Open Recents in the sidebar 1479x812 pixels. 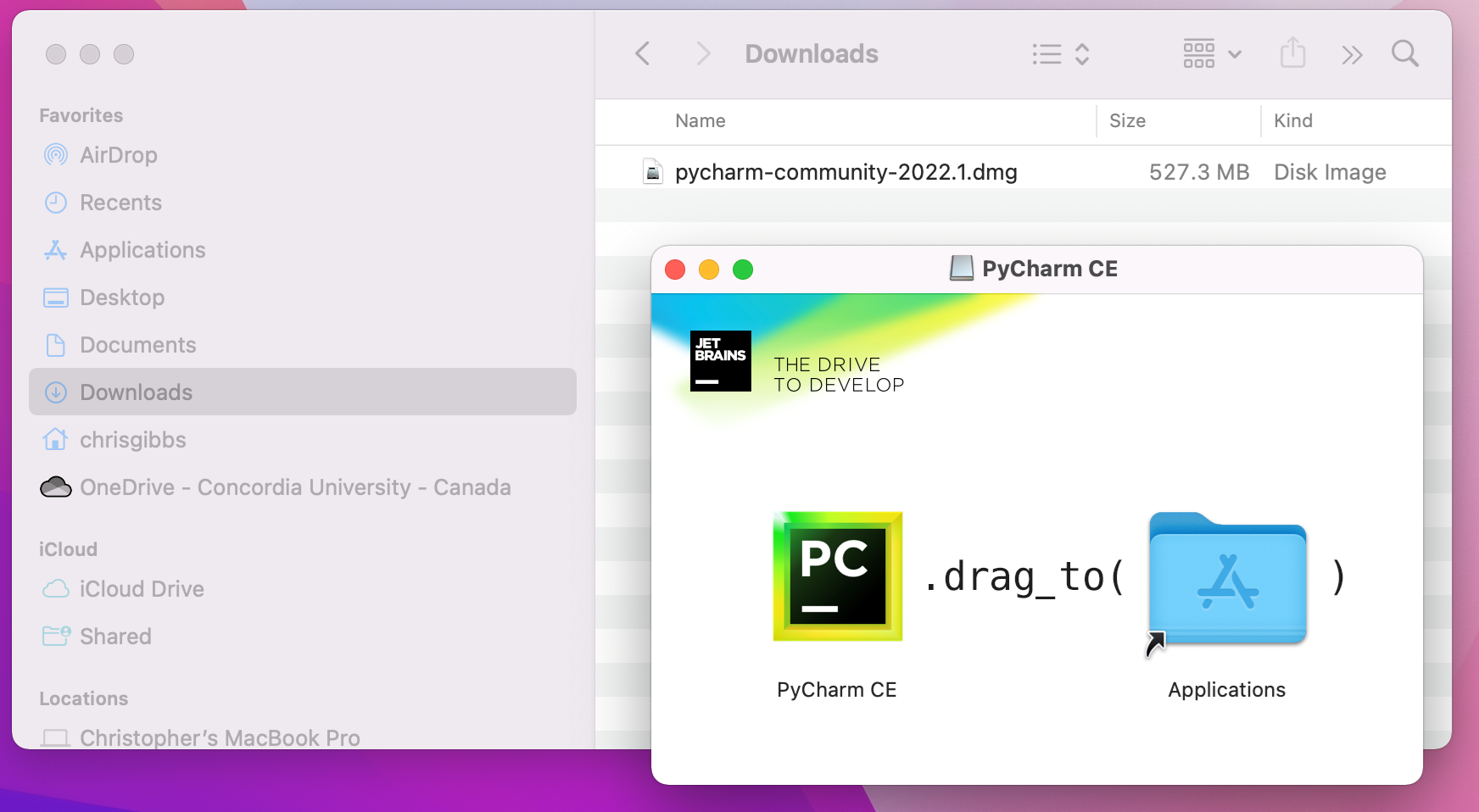(303, 203)
